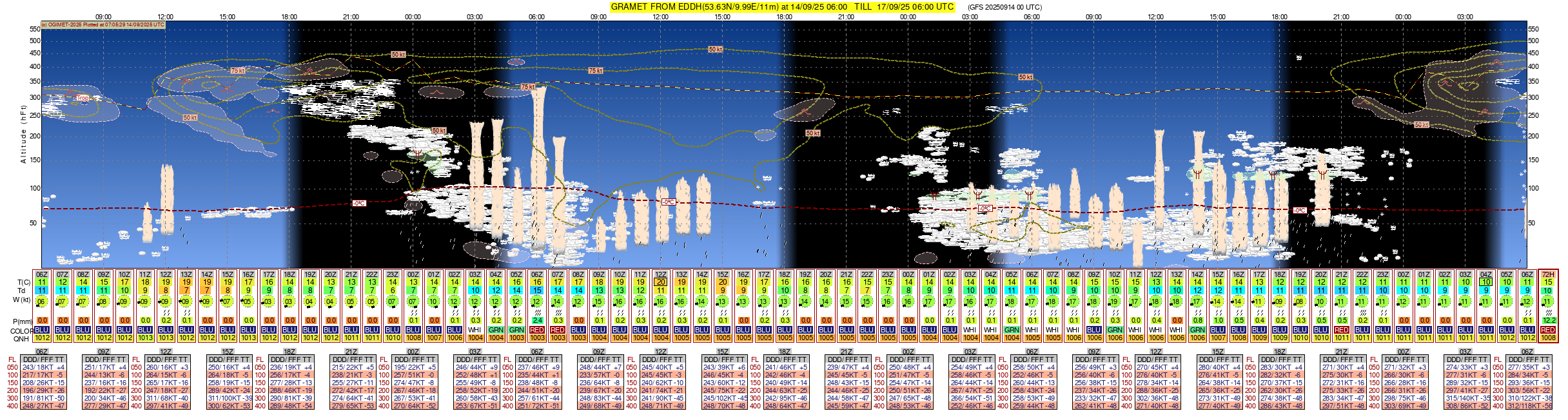1568x420 pixels.
Task: Click the 315/140KT -35 wind entry
Action: [x=1467, y=398]
